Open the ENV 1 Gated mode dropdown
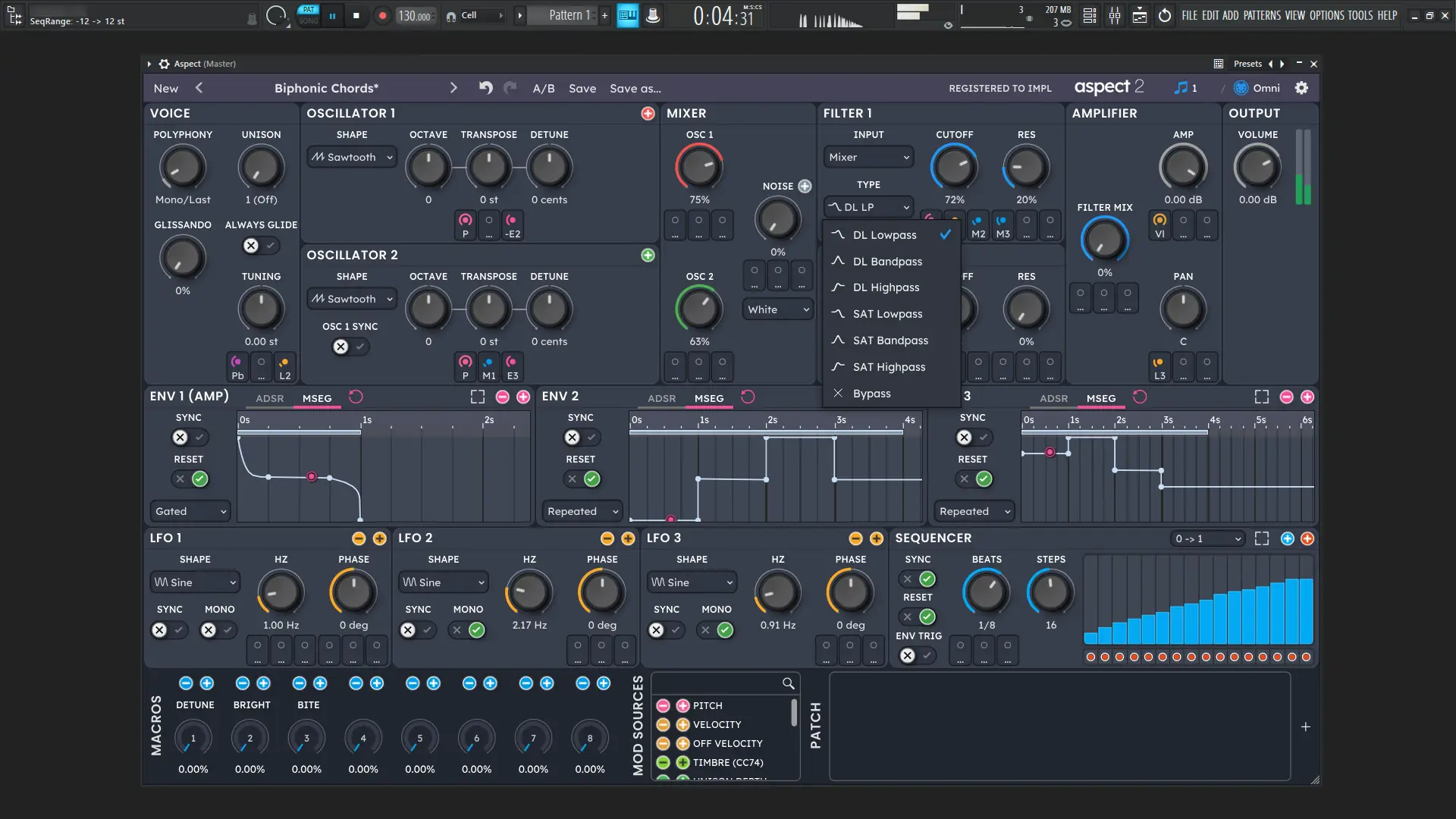Viewport: 1456px width, 819px height. click(x=190, y=511)
